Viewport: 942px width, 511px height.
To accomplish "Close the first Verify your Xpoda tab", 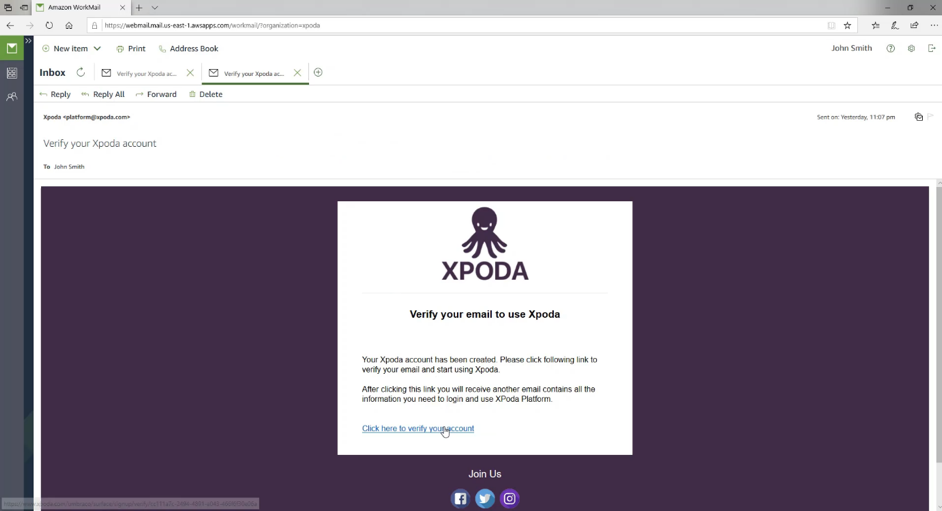I will click(x=190, y=73).
